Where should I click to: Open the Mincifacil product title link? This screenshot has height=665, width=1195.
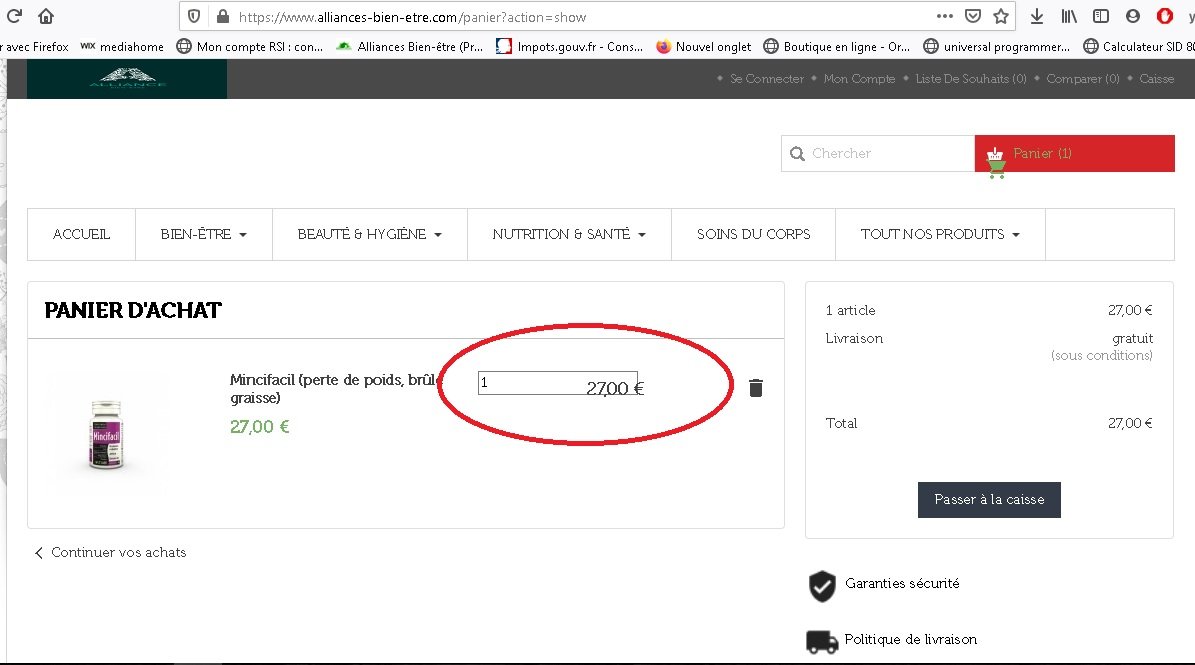333,388
